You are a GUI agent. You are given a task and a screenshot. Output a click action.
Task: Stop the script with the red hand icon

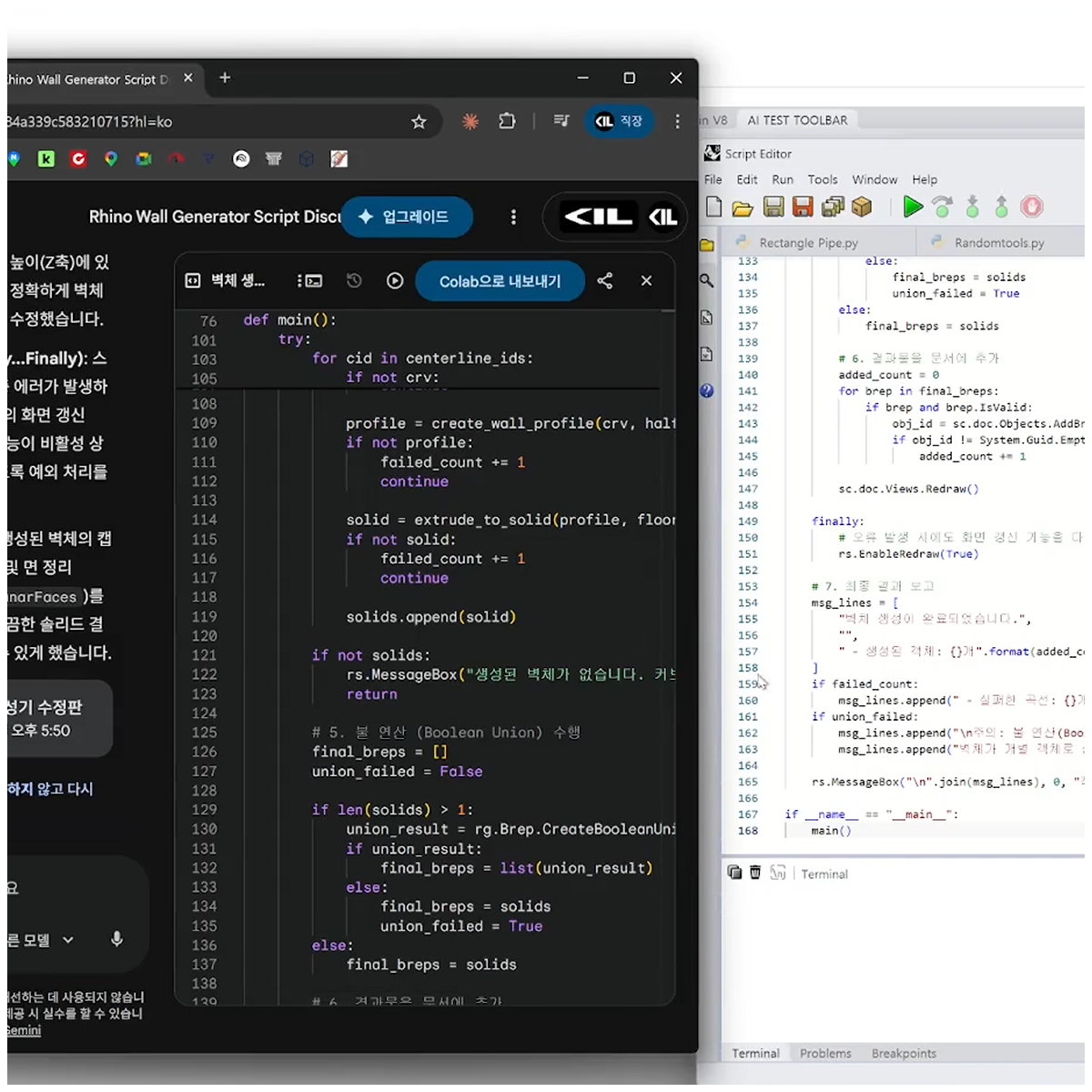[x=1031, y=207]
